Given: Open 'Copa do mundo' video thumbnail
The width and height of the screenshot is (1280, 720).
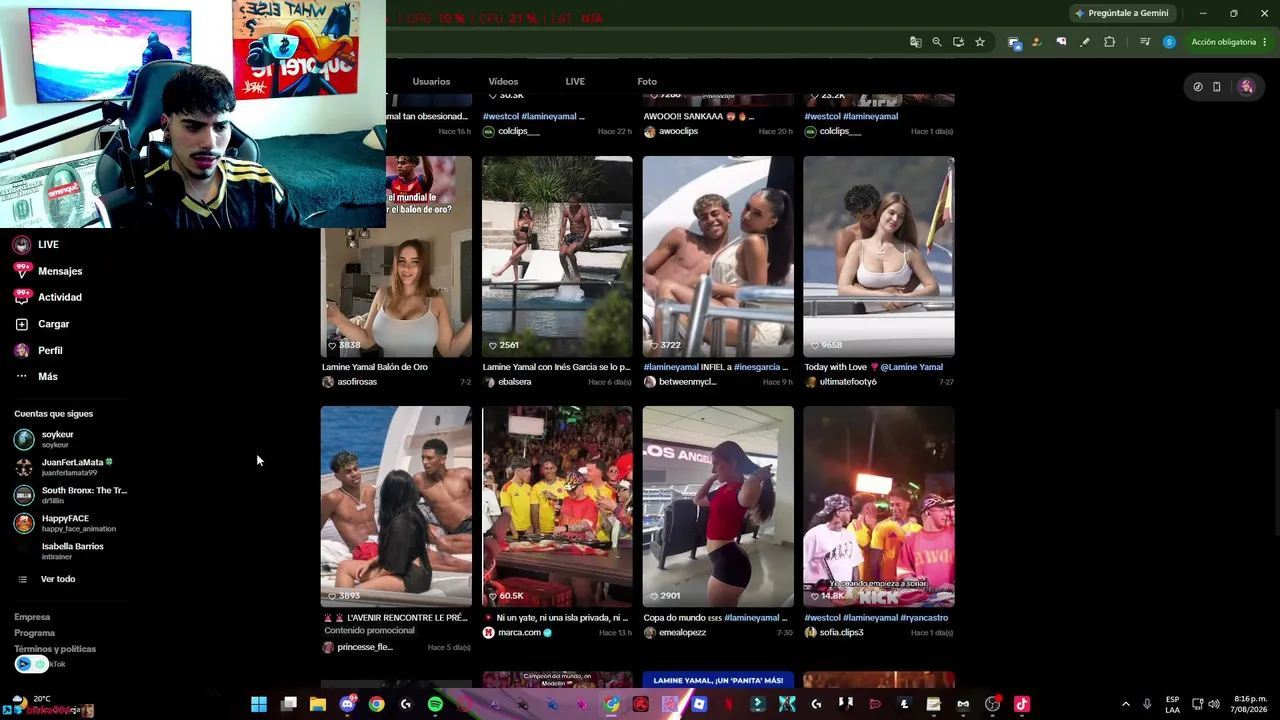Looking at the screenshot, I should [x=718, y=507].
